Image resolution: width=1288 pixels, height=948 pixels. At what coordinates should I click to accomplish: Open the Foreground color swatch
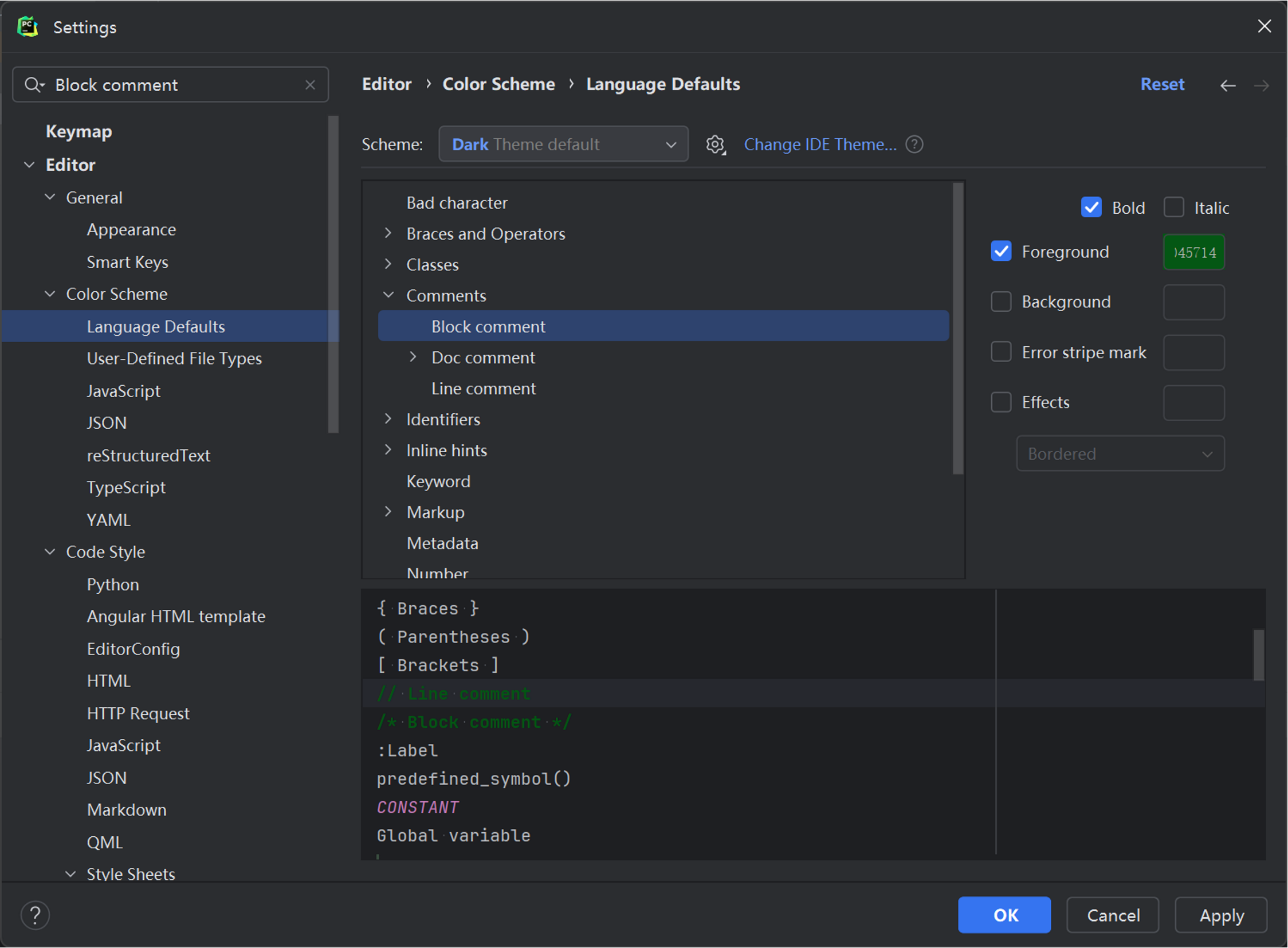pyautogui.click(x=1193, y=252)
